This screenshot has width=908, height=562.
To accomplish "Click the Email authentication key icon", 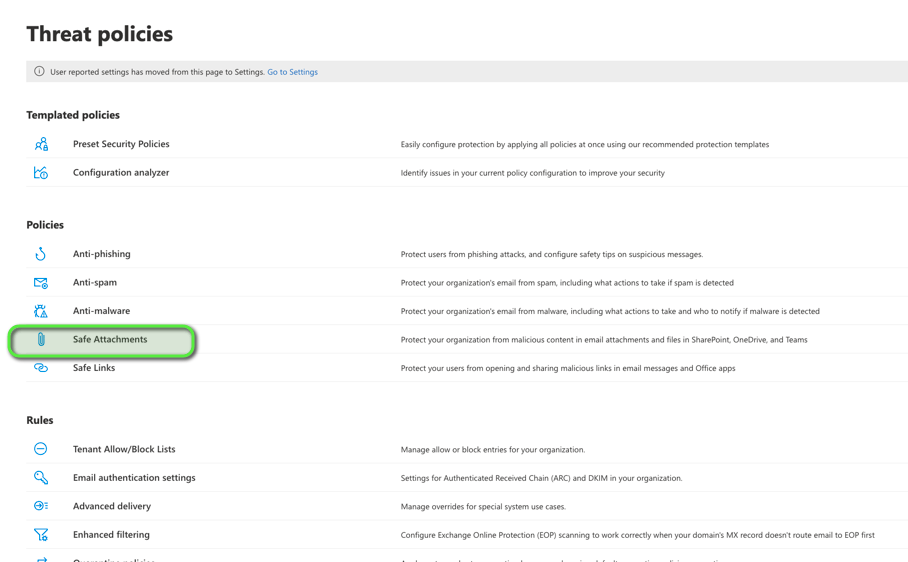I will tap(41, 478).
